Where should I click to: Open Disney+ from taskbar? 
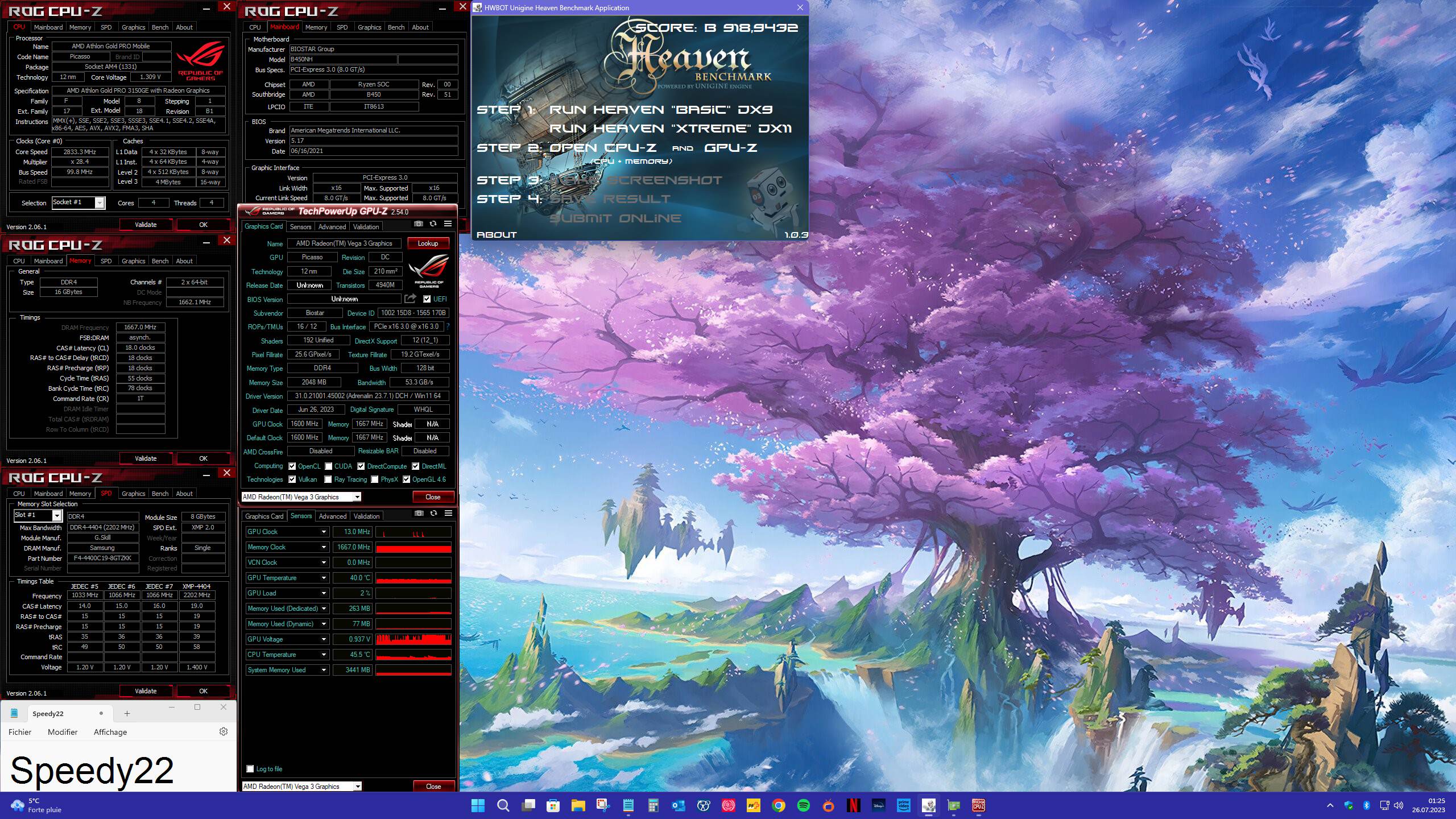pos(879,805)
